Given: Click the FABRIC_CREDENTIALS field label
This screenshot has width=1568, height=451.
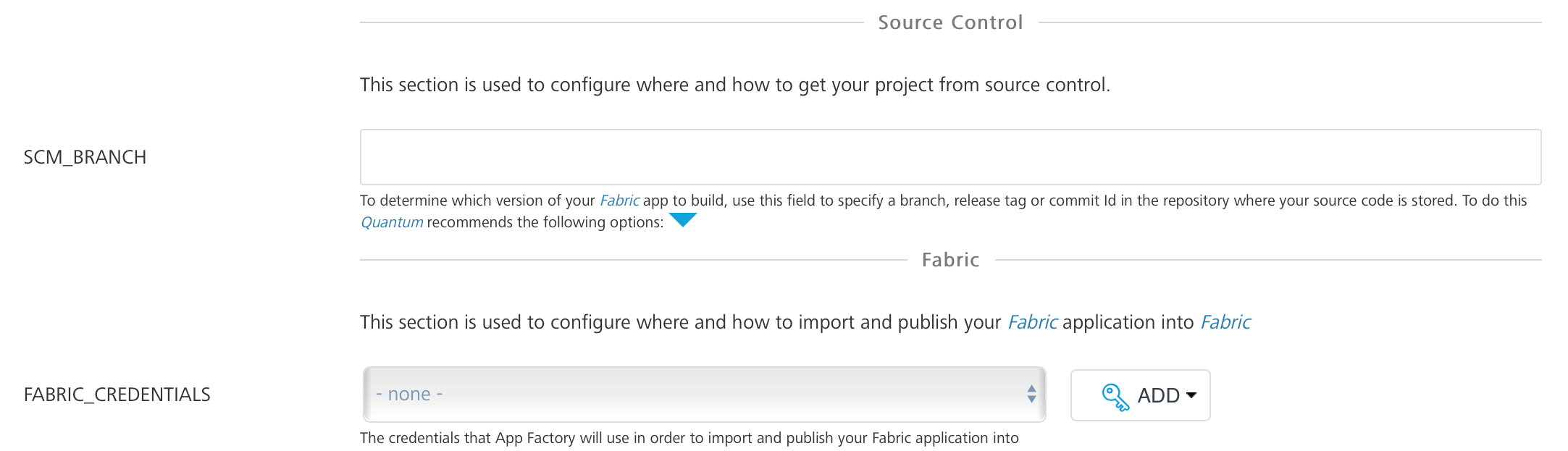Looking at the screenshot, I should [x=117, y=395].
